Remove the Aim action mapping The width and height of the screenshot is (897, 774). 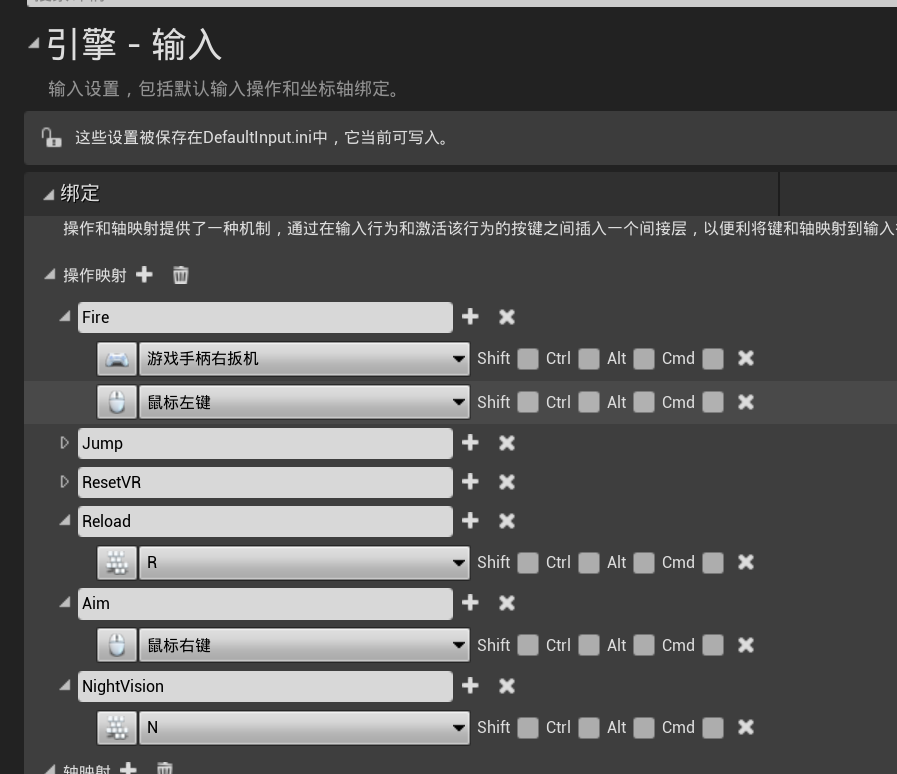click(507, 602)
